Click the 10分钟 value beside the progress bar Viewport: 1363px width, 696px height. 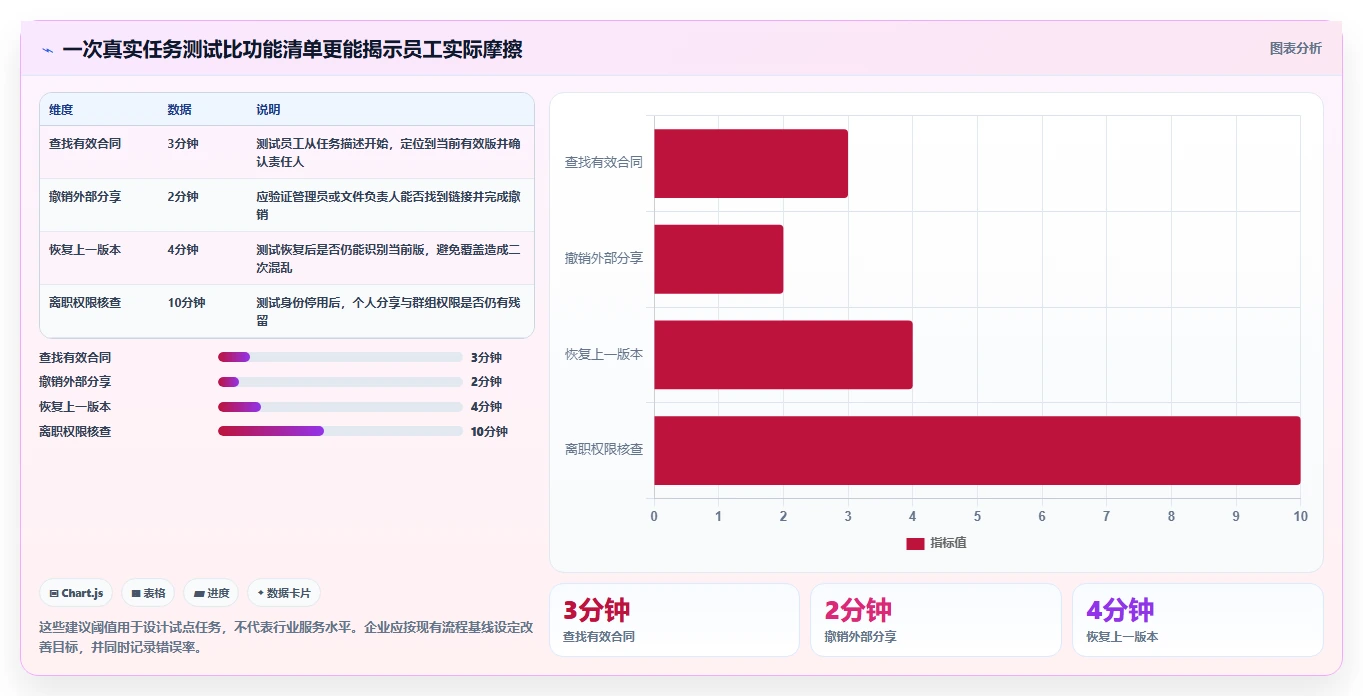click(x=489, y=432)
